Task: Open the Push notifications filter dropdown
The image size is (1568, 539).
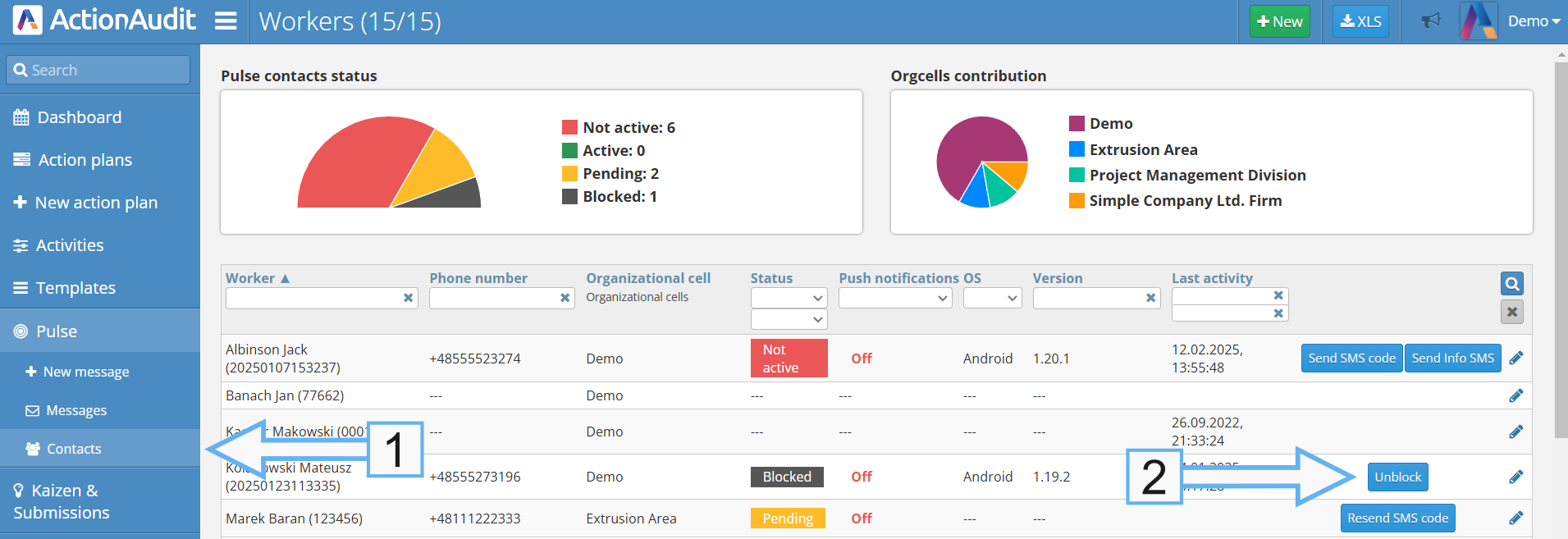Action: click(x=894, y=298)
